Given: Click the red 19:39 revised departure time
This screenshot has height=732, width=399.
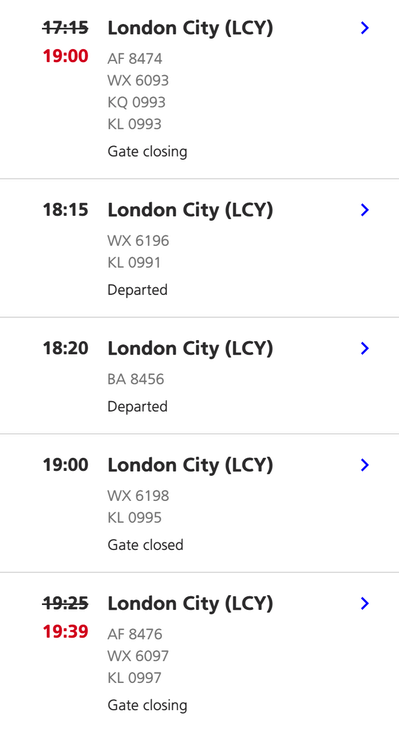Looking at the screenshot, I should (66, 632).
